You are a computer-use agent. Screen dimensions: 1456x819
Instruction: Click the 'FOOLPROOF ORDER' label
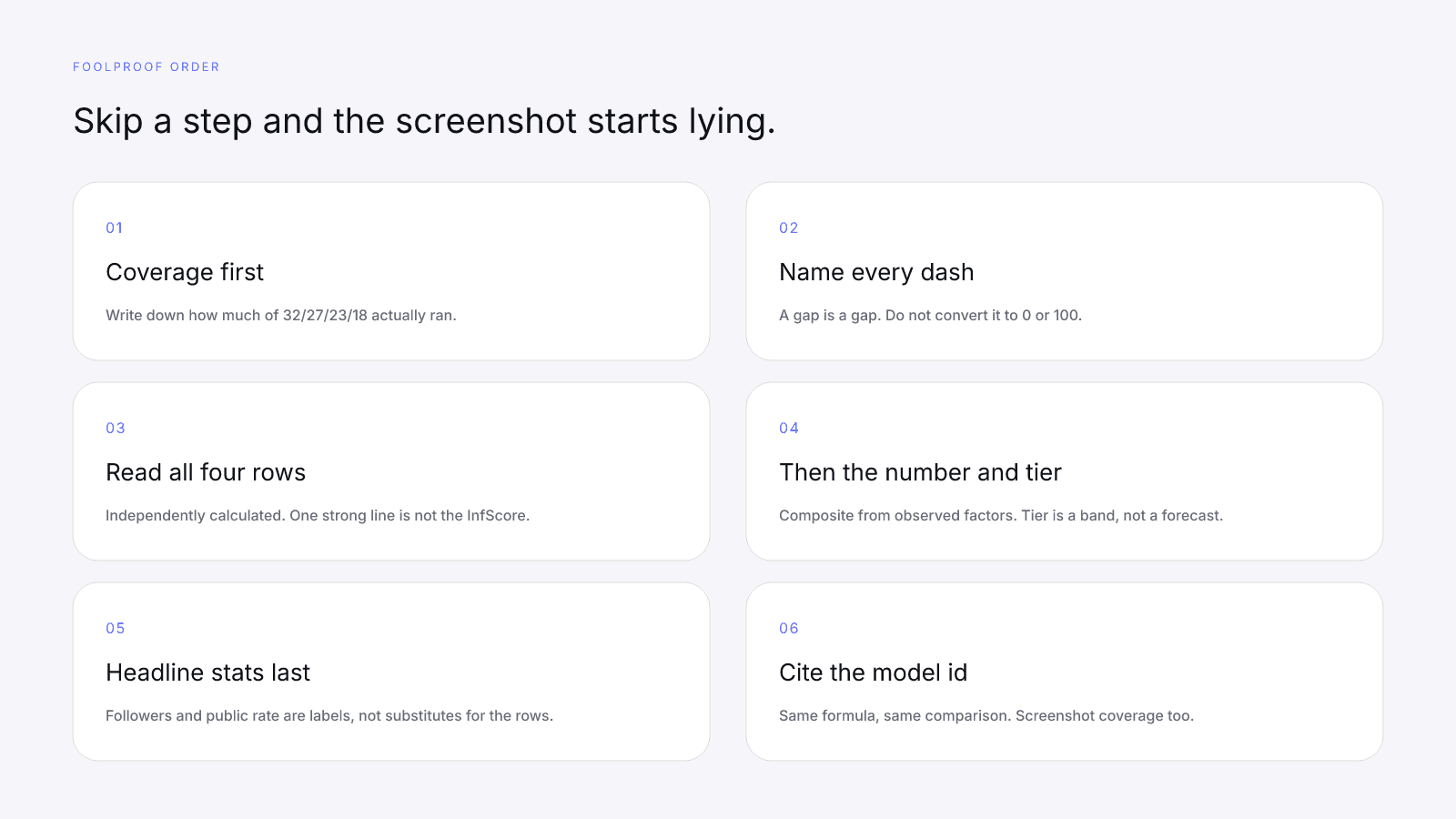click(147, 67)
